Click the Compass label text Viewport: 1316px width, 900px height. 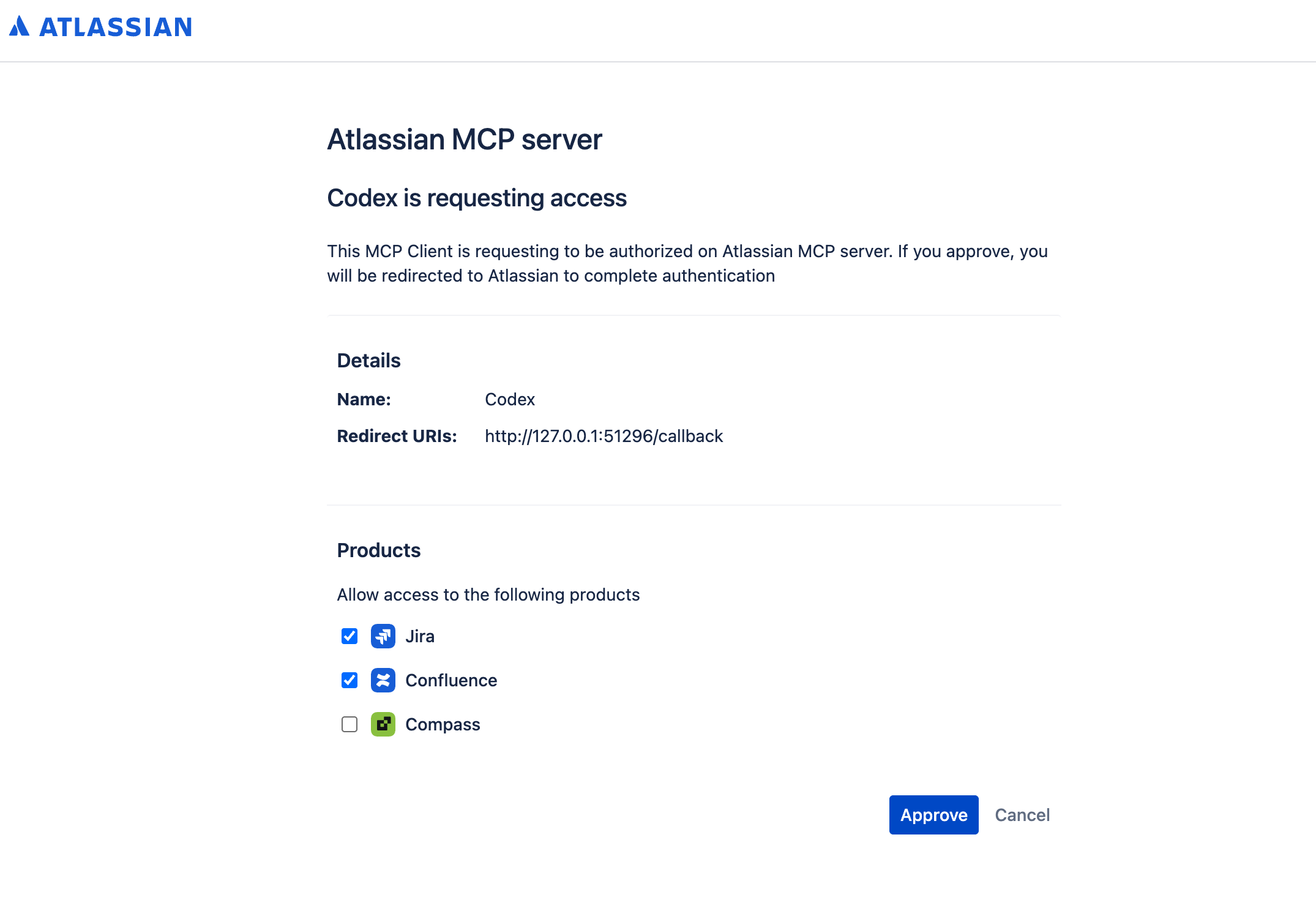[x=443, y=724]
